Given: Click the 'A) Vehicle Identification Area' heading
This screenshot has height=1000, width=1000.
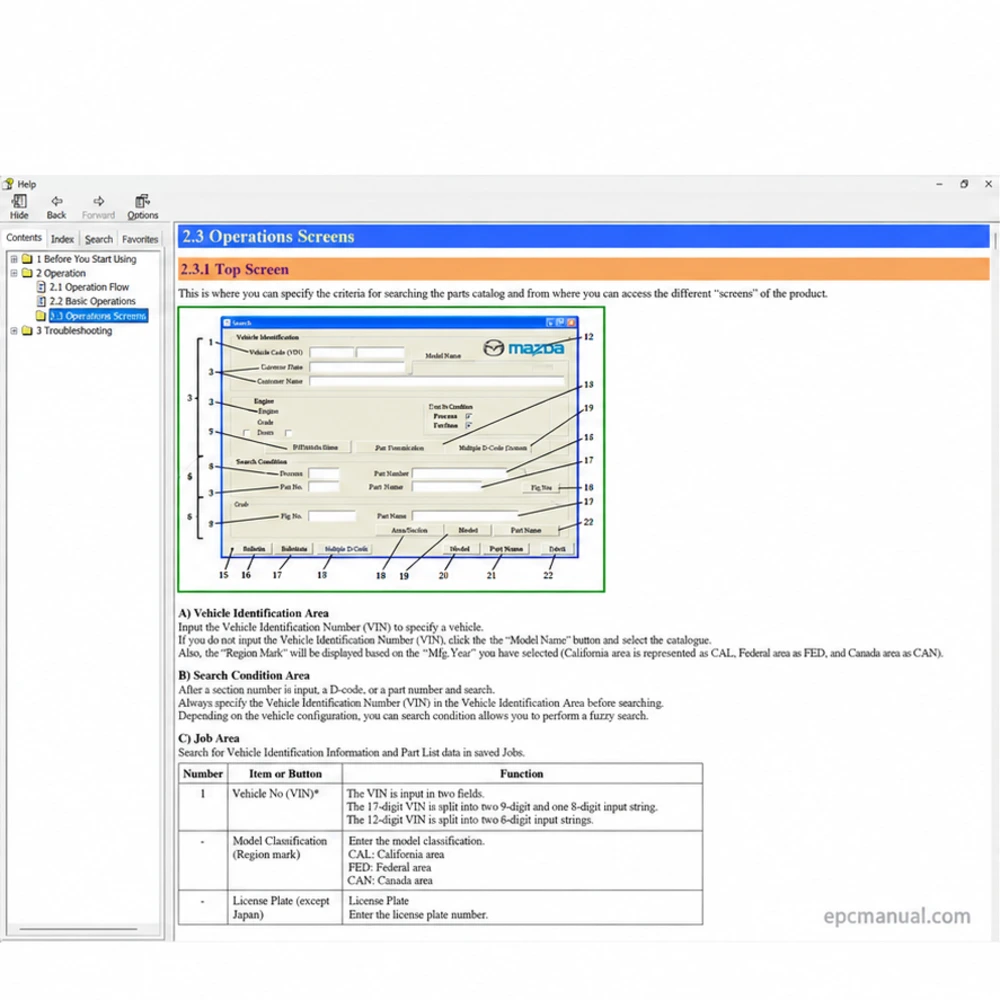Looking at the screenshot, I should (253, 613).
